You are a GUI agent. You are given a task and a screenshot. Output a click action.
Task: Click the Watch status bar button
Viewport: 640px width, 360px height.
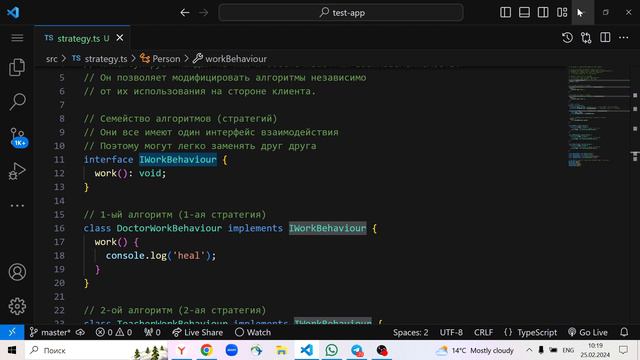253,332
